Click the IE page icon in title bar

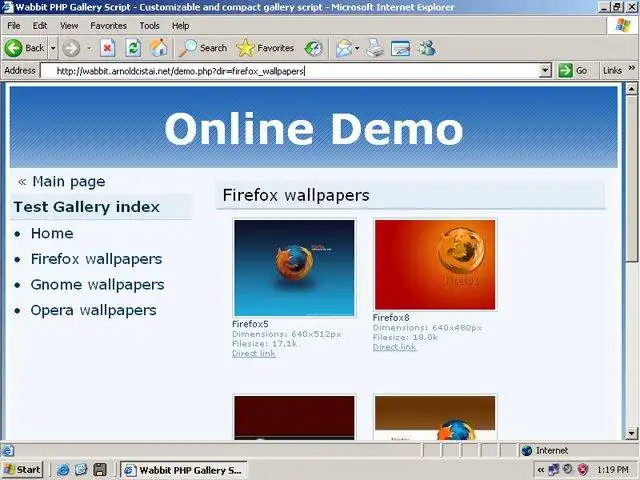coord(7,7)
